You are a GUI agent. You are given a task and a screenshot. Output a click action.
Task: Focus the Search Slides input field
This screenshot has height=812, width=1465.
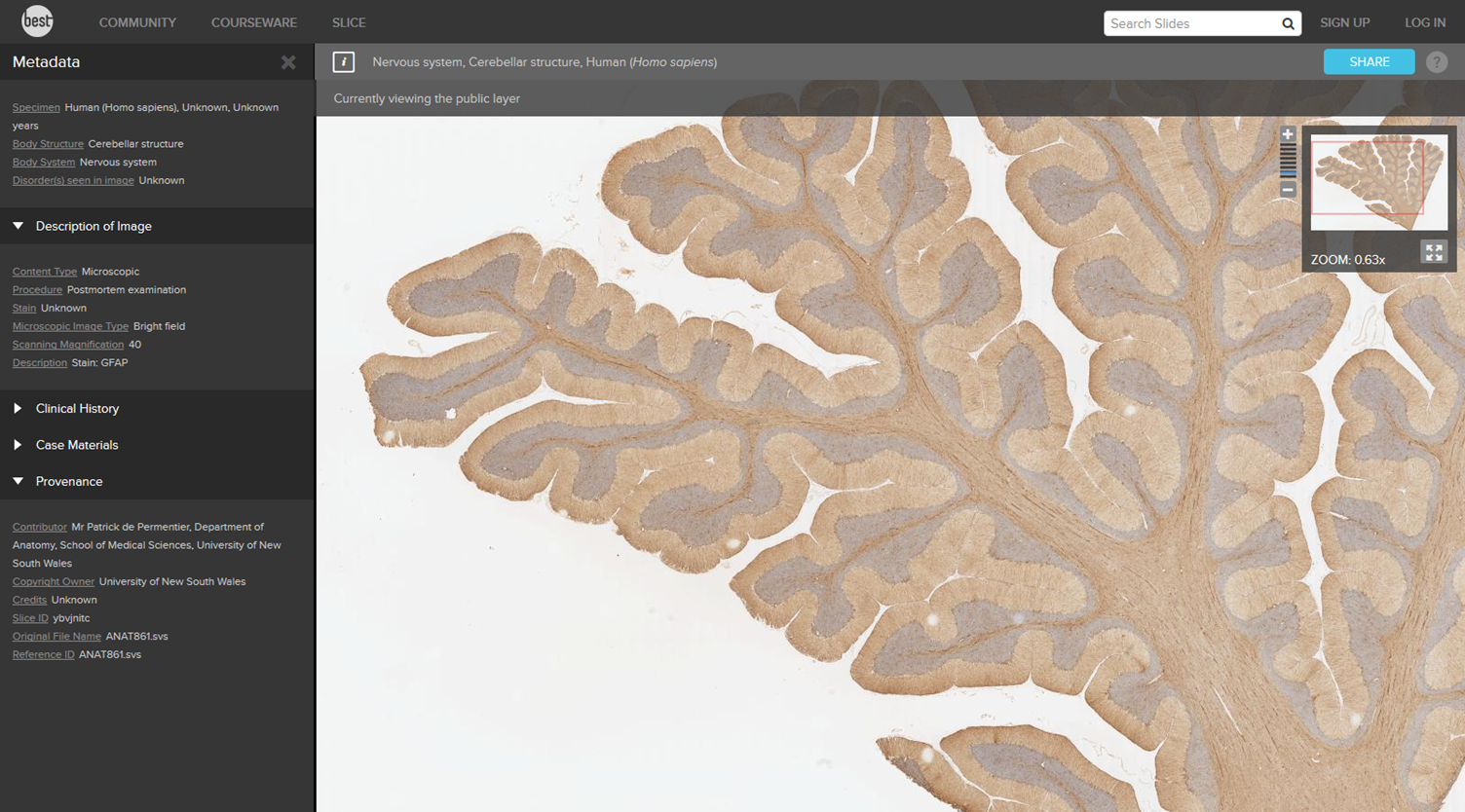(1191, 23)
